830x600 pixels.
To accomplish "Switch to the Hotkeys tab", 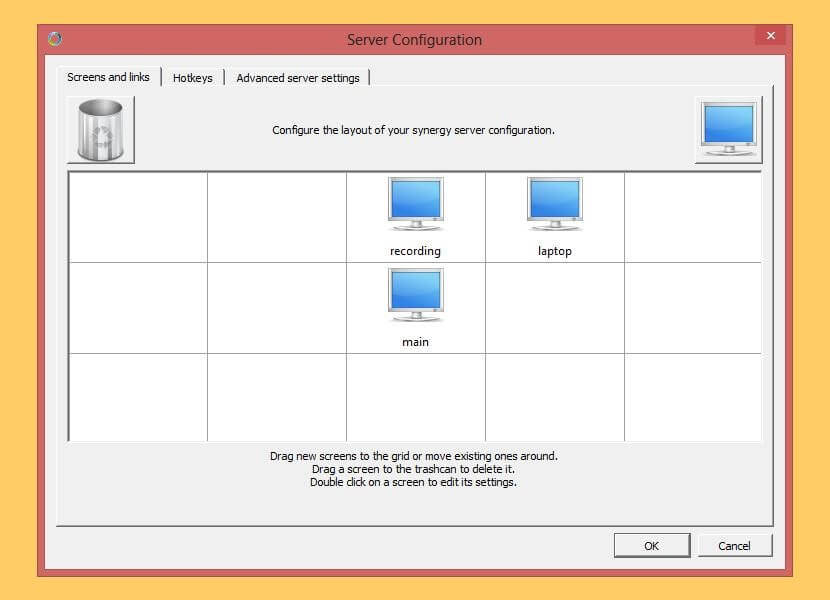I will [192, 78].
